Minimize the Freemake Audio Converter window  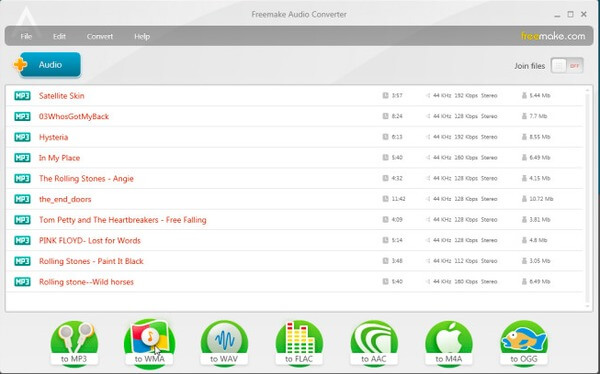coord(557,15)
